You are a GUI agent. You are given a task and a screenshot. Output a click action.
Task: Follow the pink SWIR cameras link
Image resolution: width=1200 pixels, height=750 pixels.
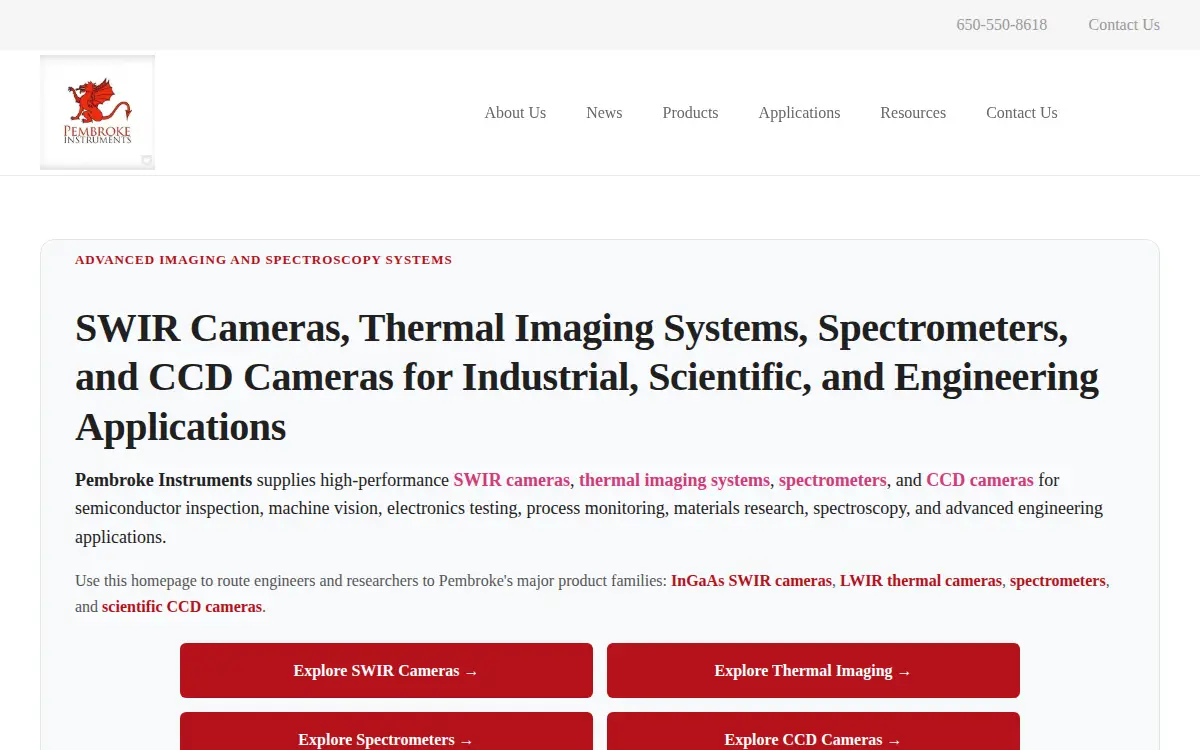click(512, 480)
